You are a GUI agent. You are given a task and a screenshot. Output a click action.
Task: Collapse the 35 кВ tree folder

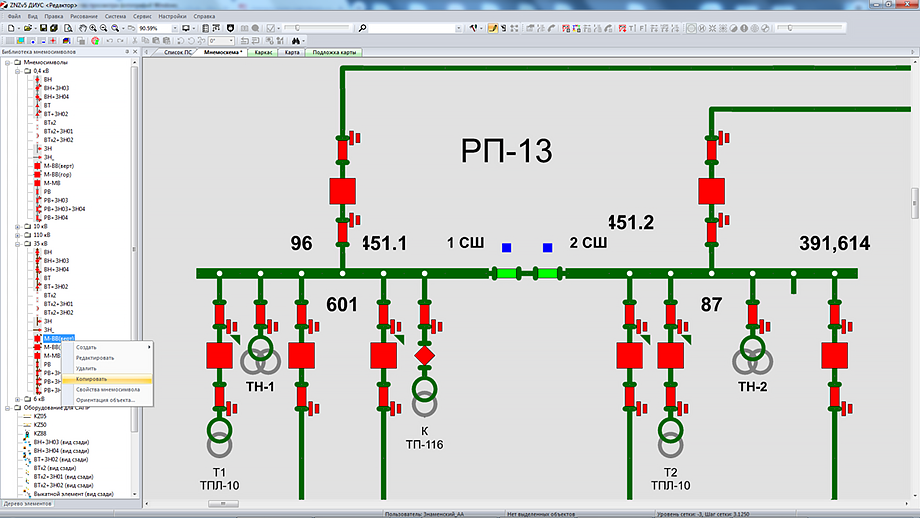[x=18, y=244]
